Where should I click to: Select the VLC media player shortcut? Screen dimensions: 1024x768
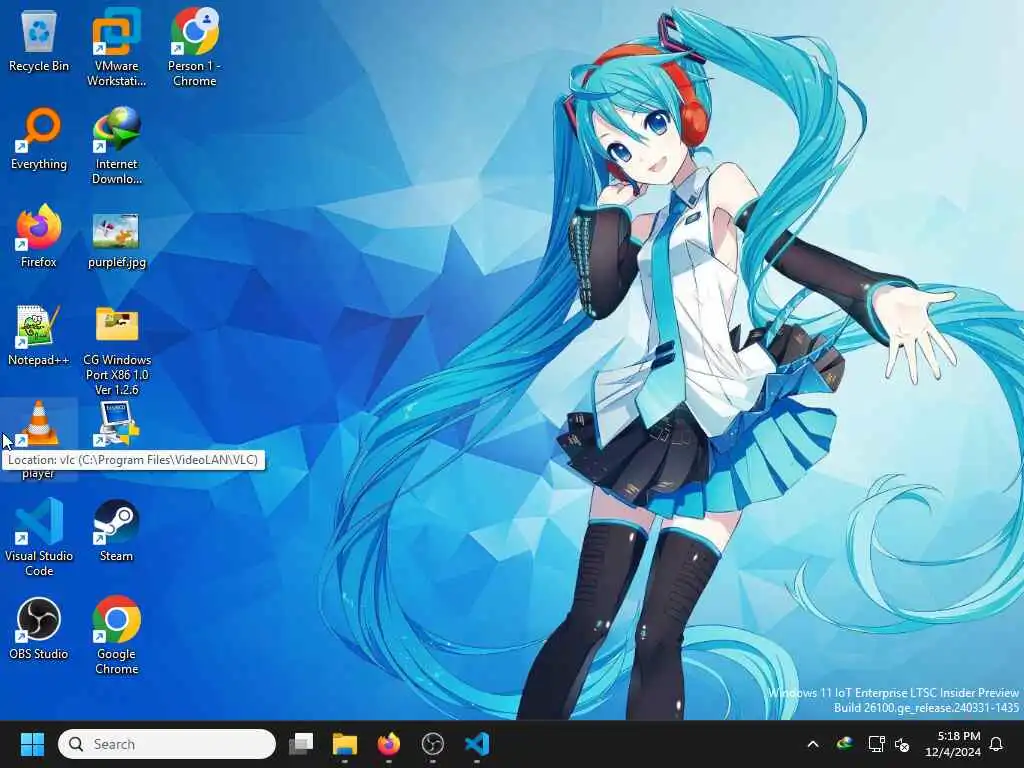coord(39,439)
